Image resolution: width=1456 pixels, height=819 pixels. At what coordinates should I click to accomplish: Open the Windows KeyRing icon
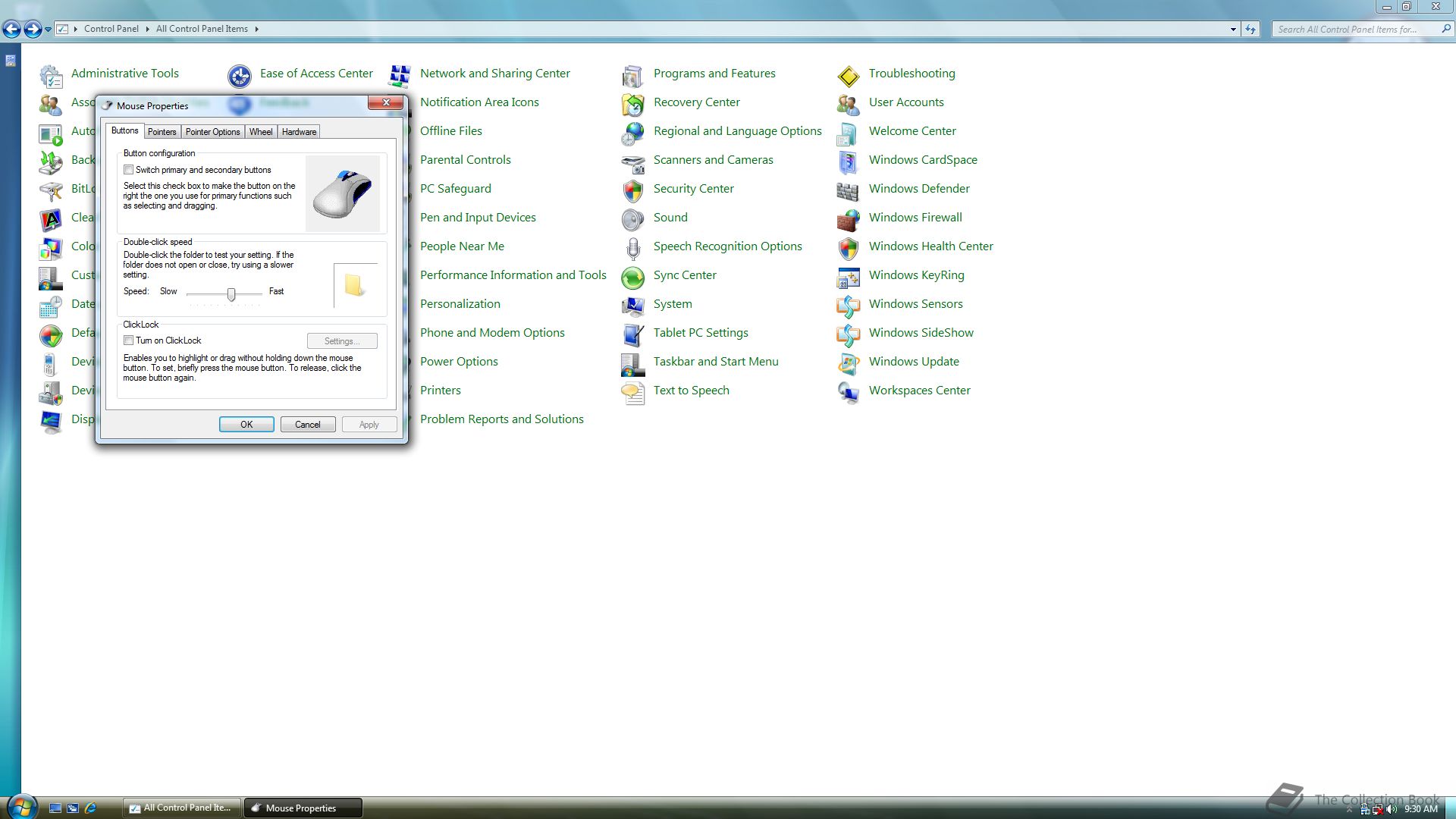(848, 277)
